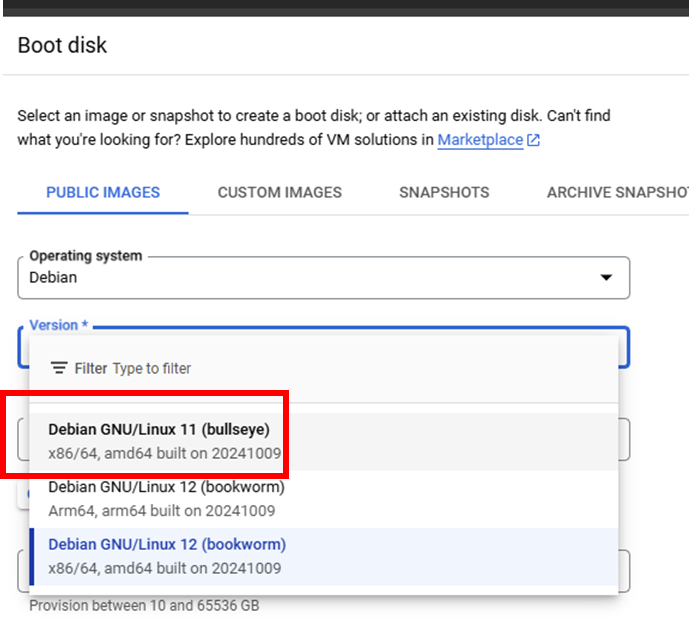Switch to the Custom Images tab
The width and height of the screenshot is (689, 631).
pyautogui.click(x=279, y=192)
